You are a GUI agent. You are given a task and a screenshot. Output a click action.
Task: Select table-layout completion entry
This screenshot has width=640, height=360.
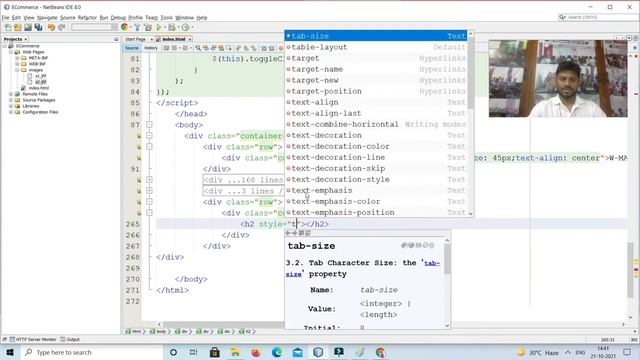click(x=376, y=47)
